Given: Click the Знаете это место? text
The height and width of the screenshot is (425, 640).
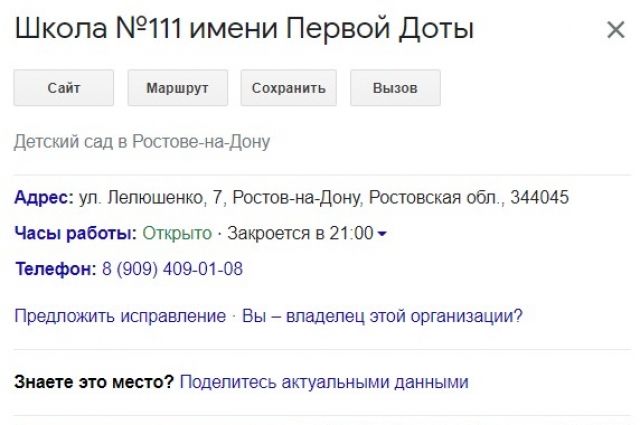Looking at the screenshot, I should 94,382.
